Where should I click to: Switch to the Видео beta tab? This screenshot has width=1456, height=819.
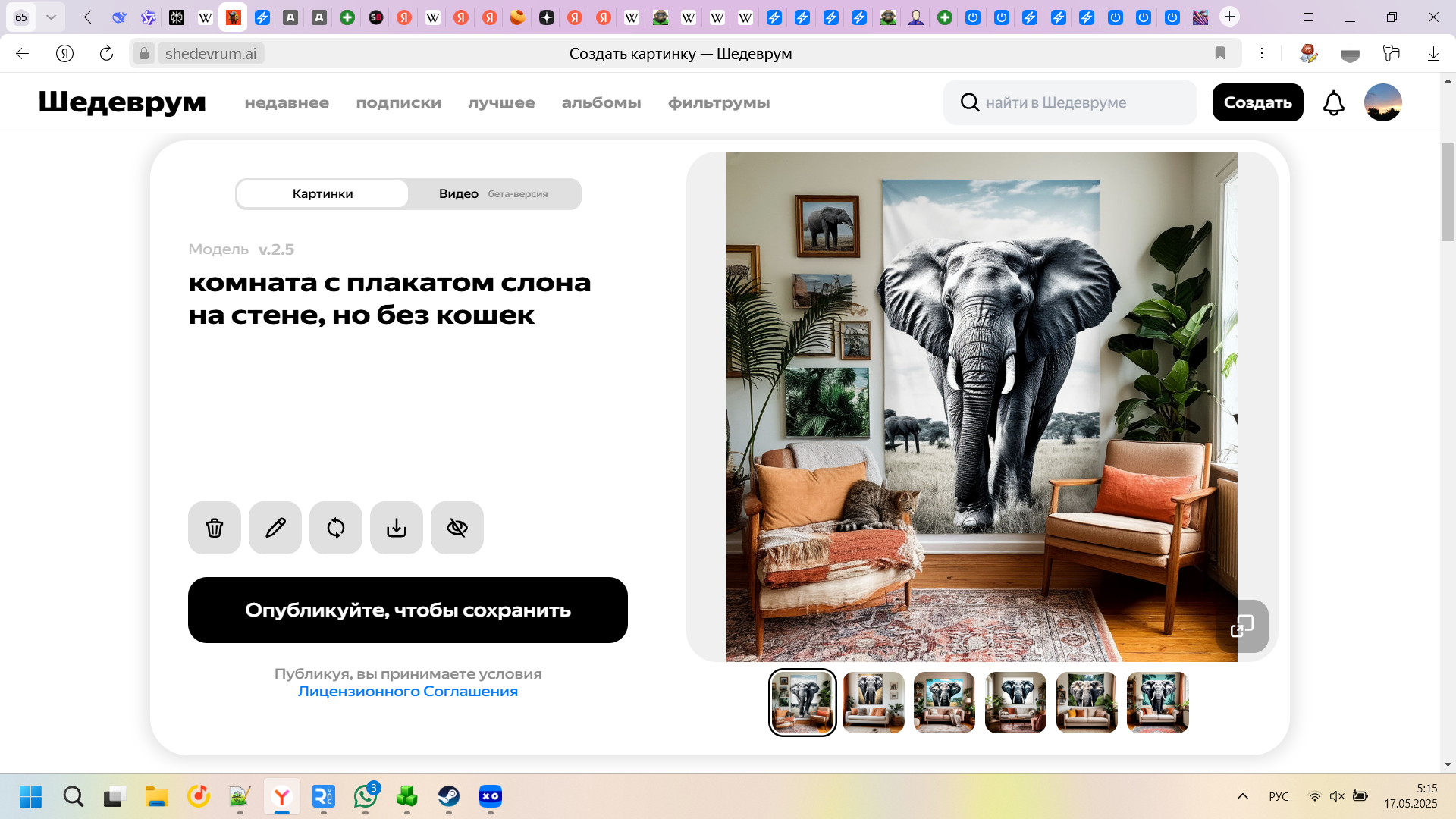tap(493, 194)
